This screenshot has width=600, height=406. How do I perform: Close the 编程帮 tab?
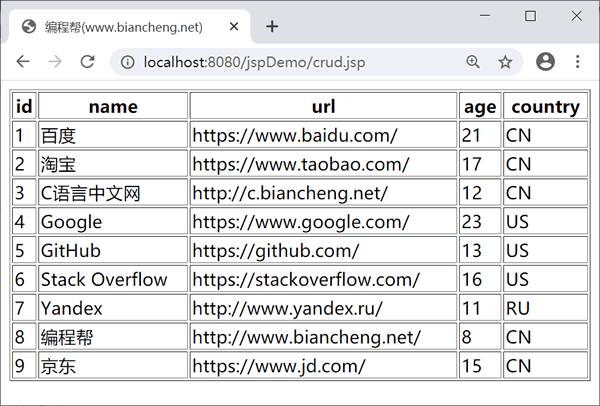(234, 26)
